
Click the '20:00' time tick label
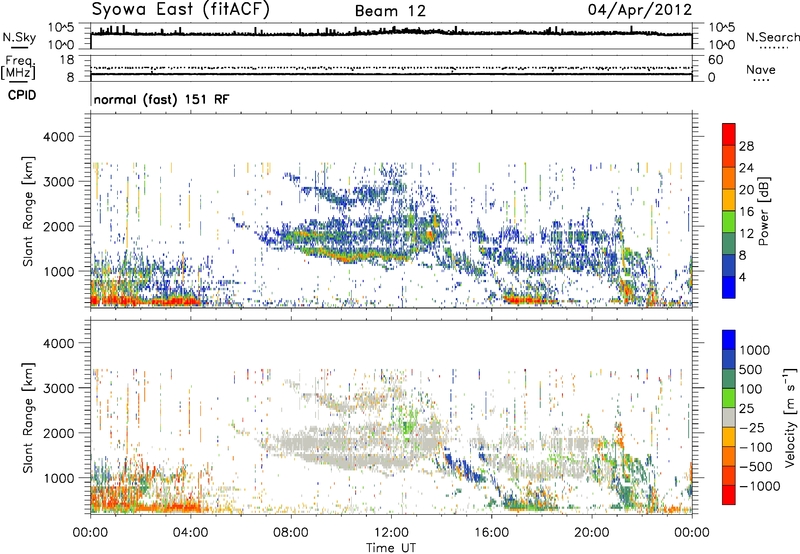click(591, 533)
